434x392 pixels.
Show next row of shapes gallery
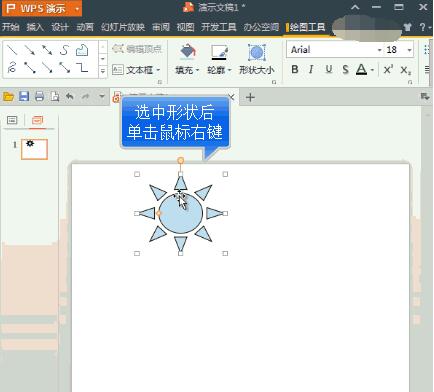click(x=103, y=59)
